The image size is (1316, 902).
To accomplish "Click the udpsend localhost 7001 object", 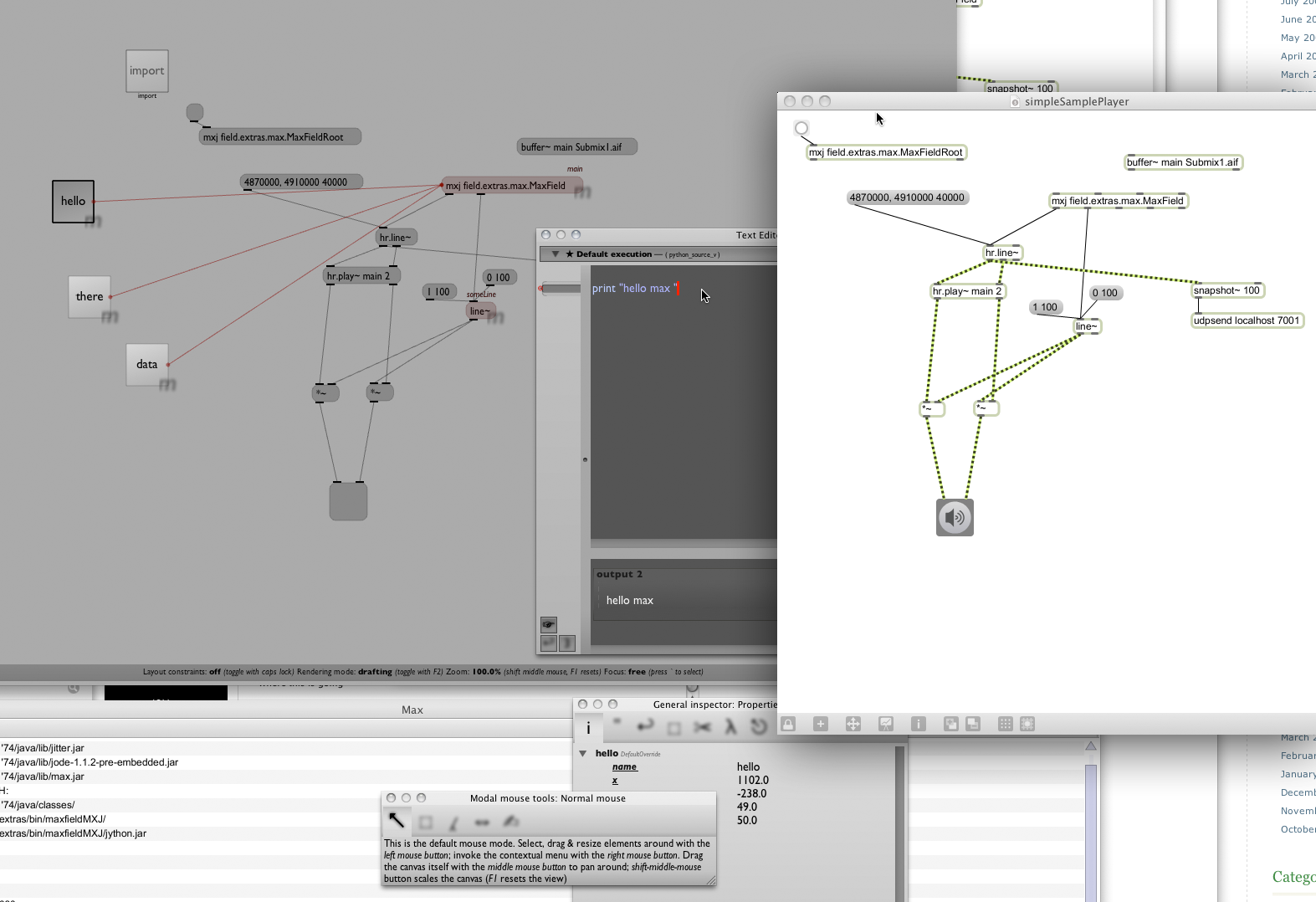I will 1247,320.
